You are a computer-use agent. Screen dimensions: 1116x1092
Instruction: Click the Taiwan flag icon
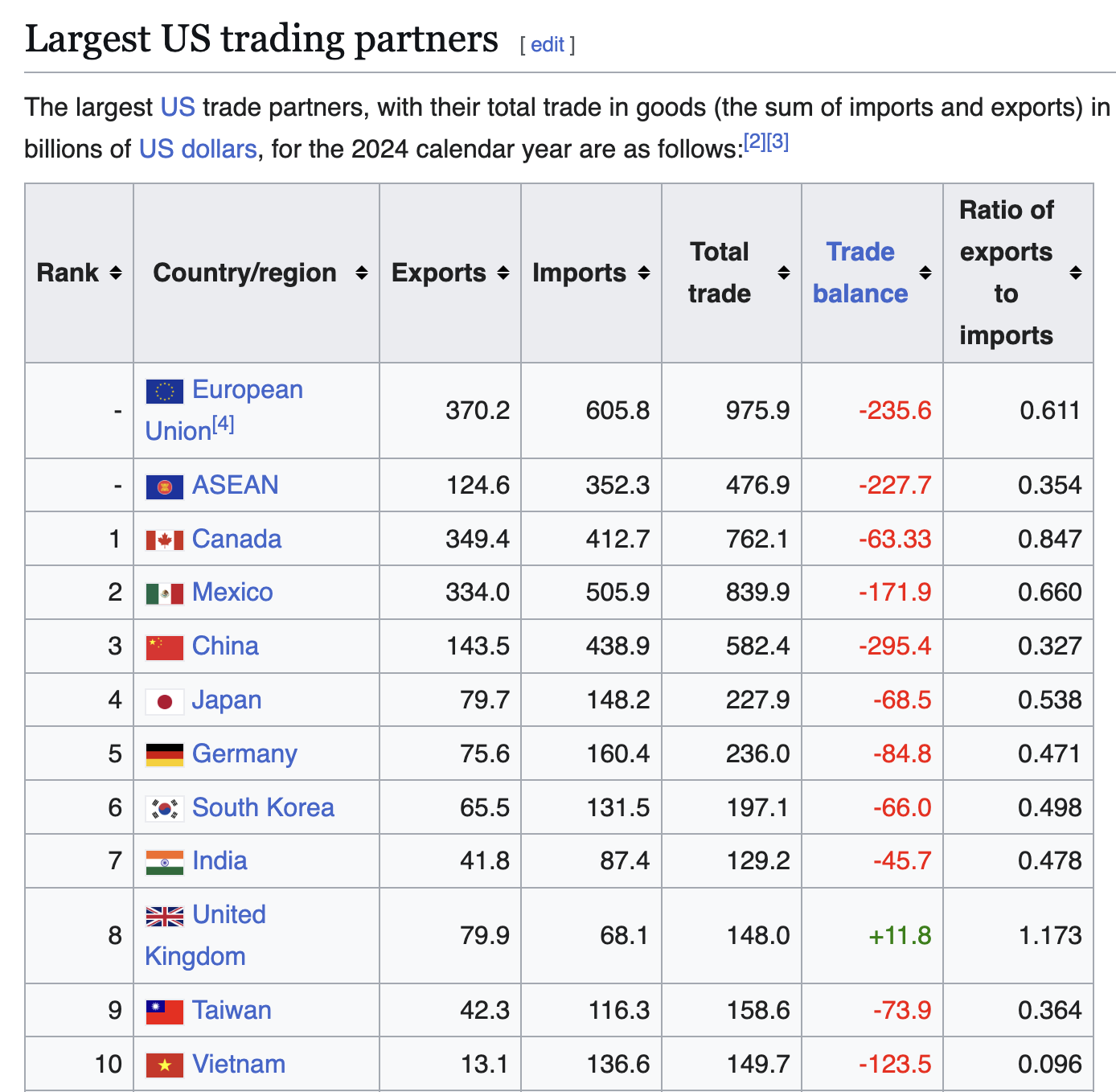(x=165, y=1012)
